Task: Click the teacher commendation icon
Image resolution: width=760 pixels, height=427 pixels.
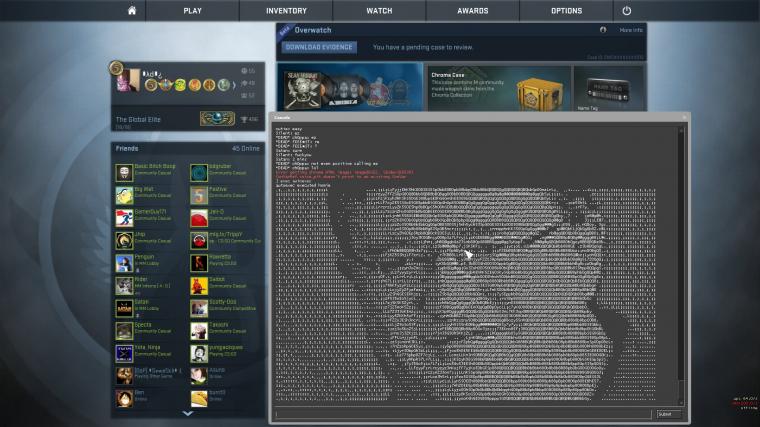Action: click(x=244, y=83)
